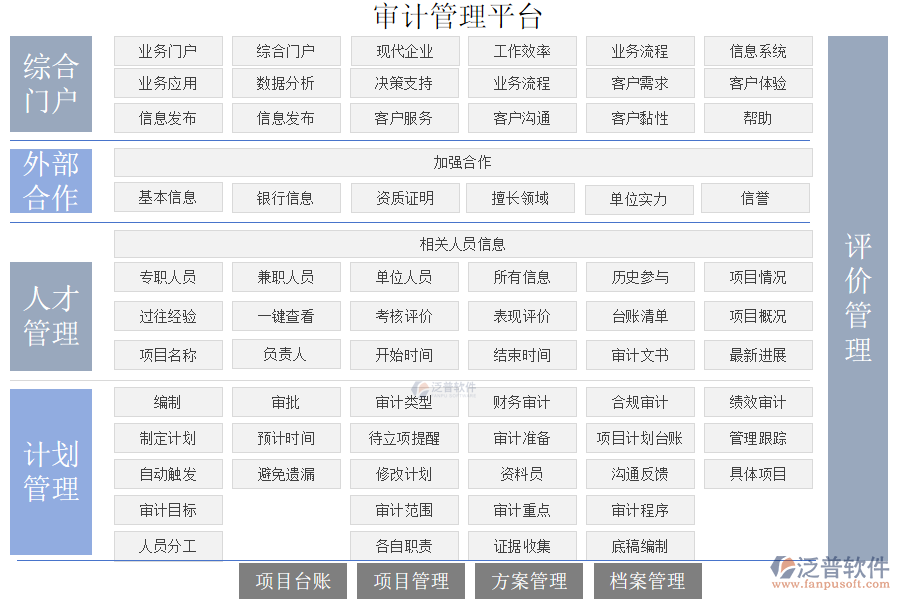Viewport: 900px width, 600px height.
Task: Open the 制定计划 function
Action: [168, 437]
